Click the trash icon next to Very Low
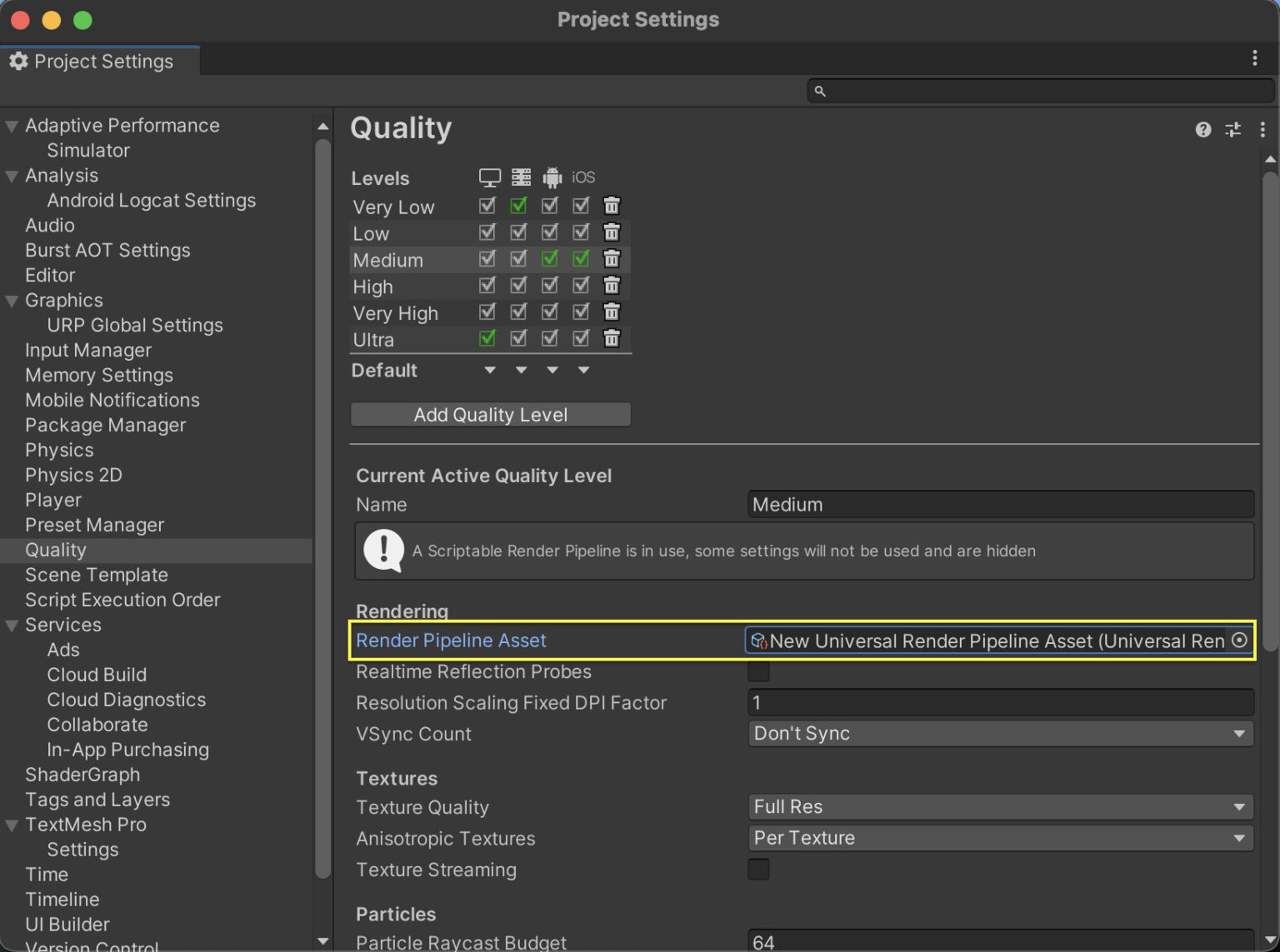 point(612,205)
